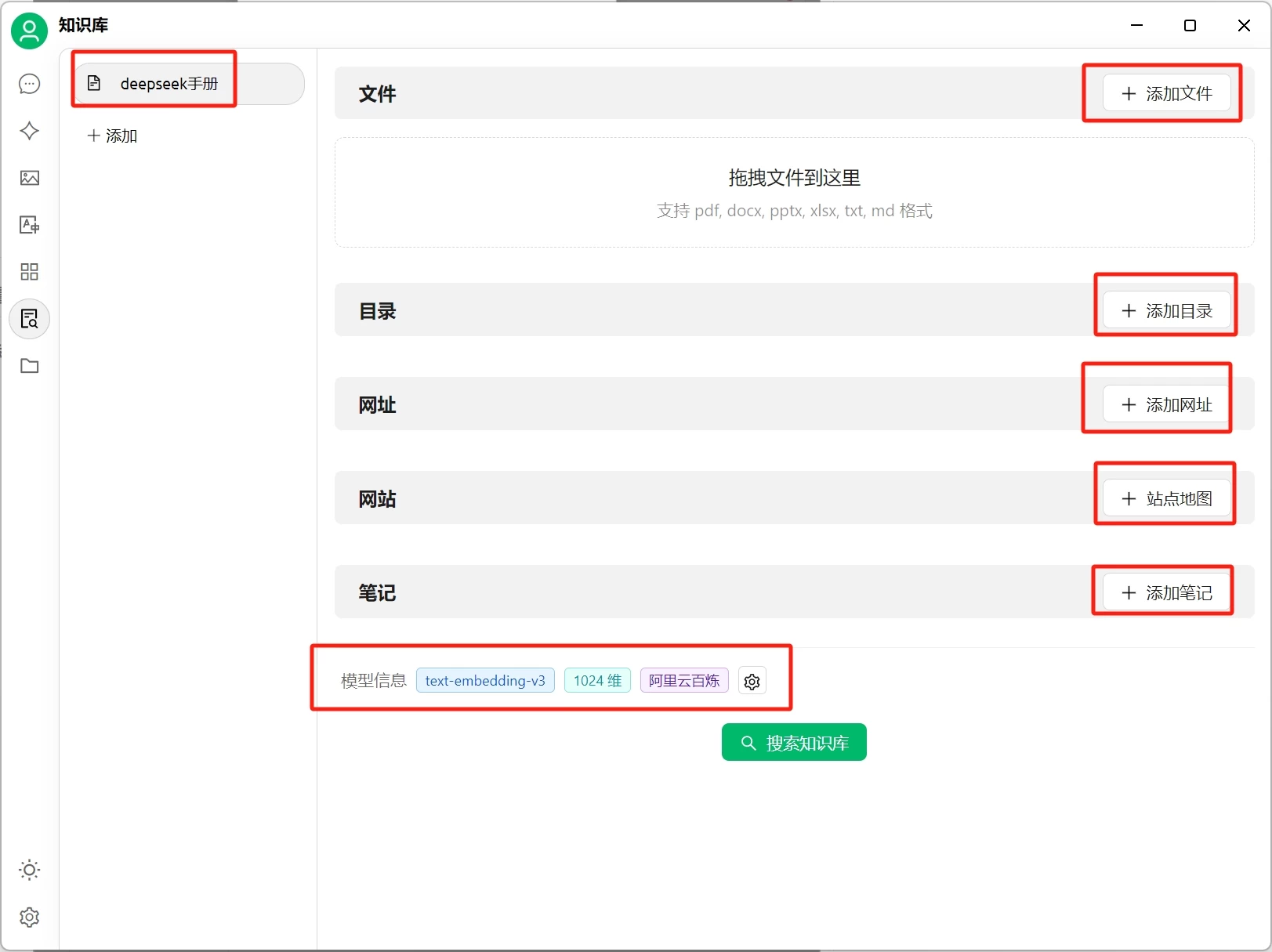
Task: Toggle light/dark theme with sun icon
Action: [29, 870]
